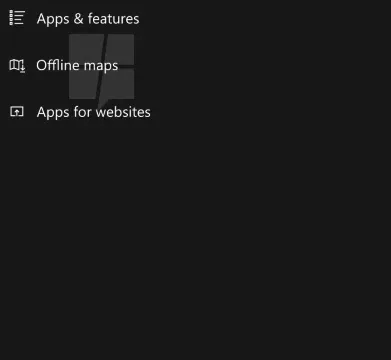Click the Offline maps map icon

(17, 65)
